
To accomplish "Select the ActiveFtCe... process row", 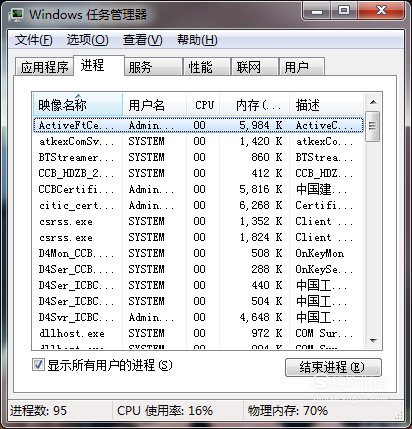I will click(198, 125).
